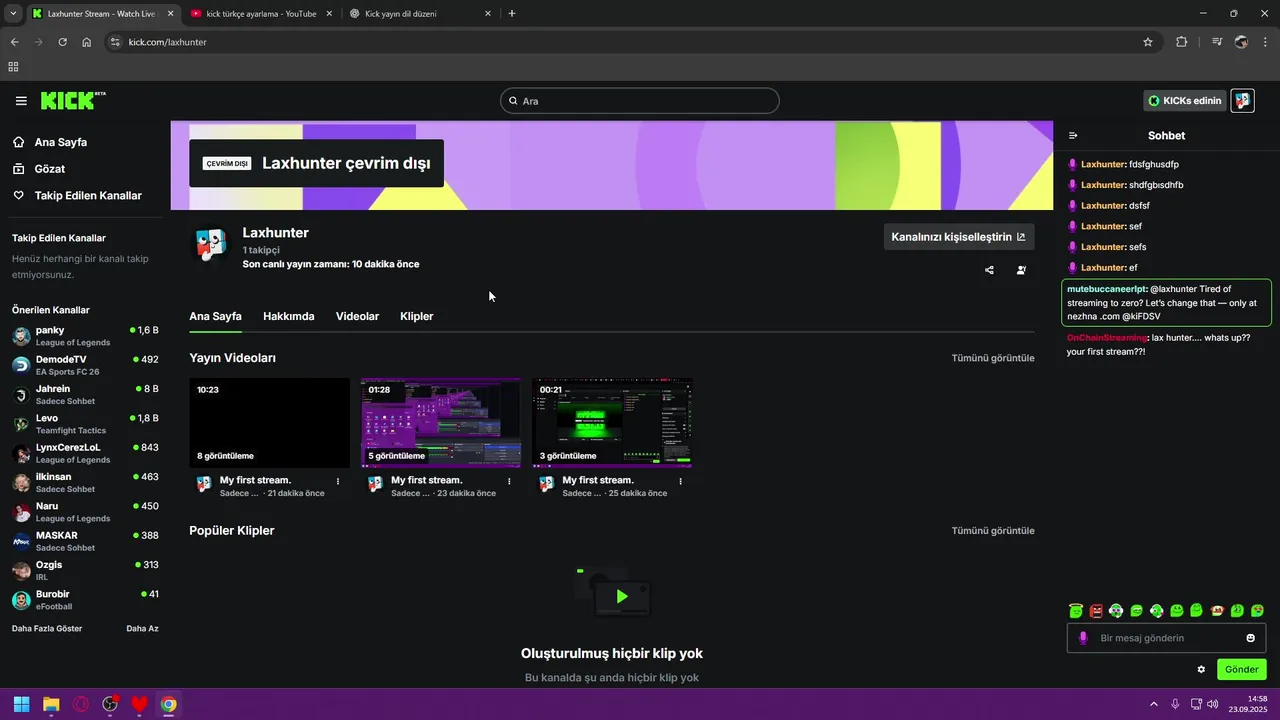
Task: Open the Levo recommended channel
Action: [85, 424]
